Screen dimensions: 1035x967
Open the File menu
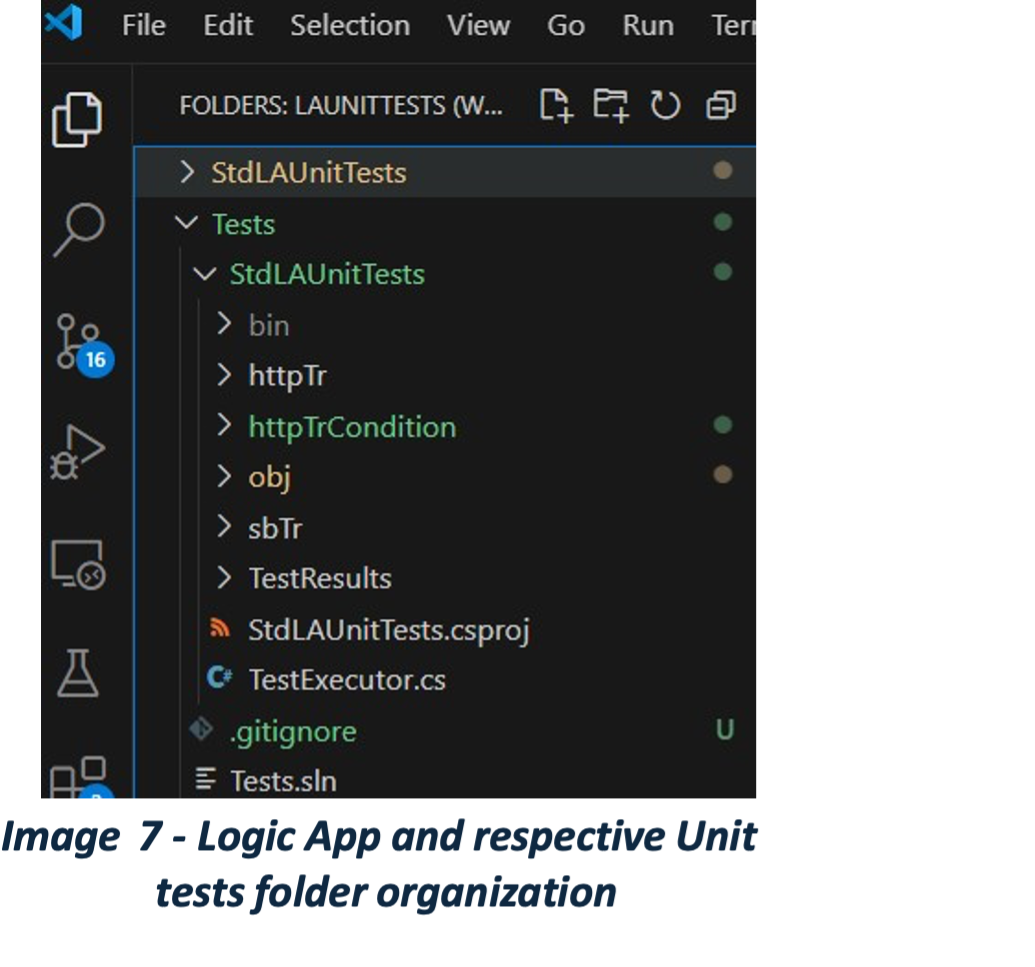[x=143, y=25]
